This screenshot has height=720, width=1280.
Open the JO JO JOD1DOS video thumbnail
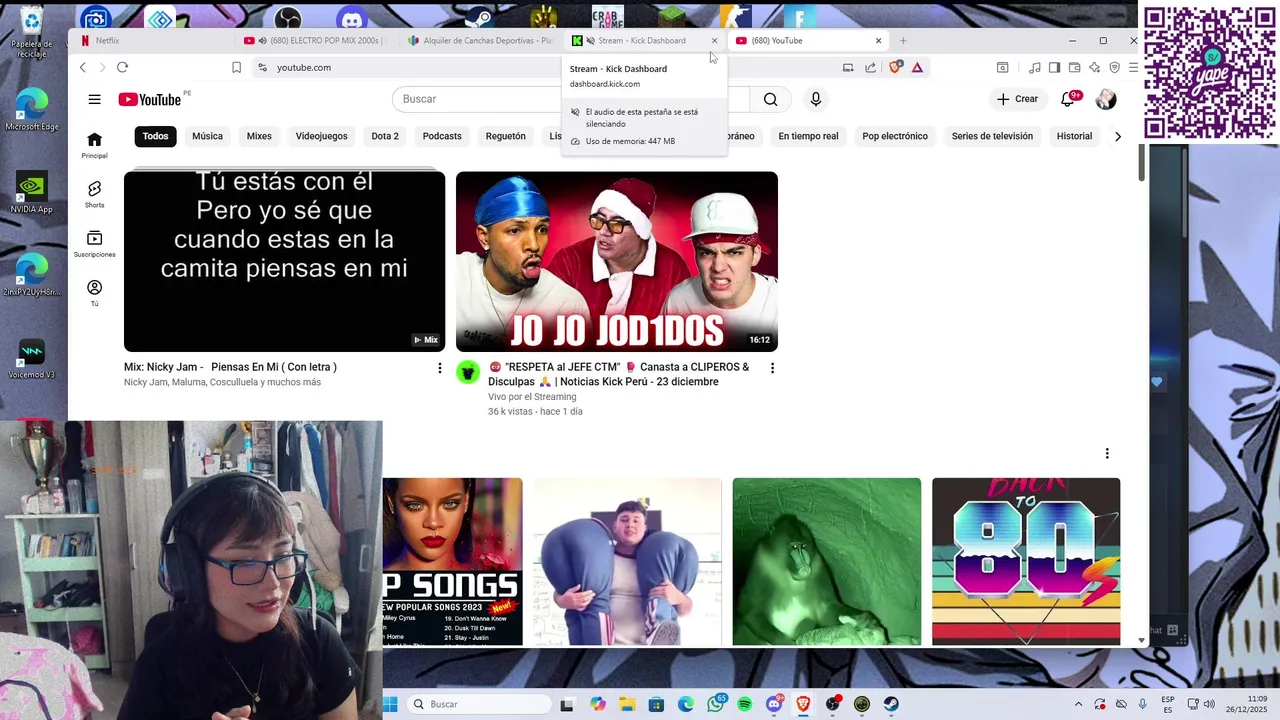click(616, 261)
